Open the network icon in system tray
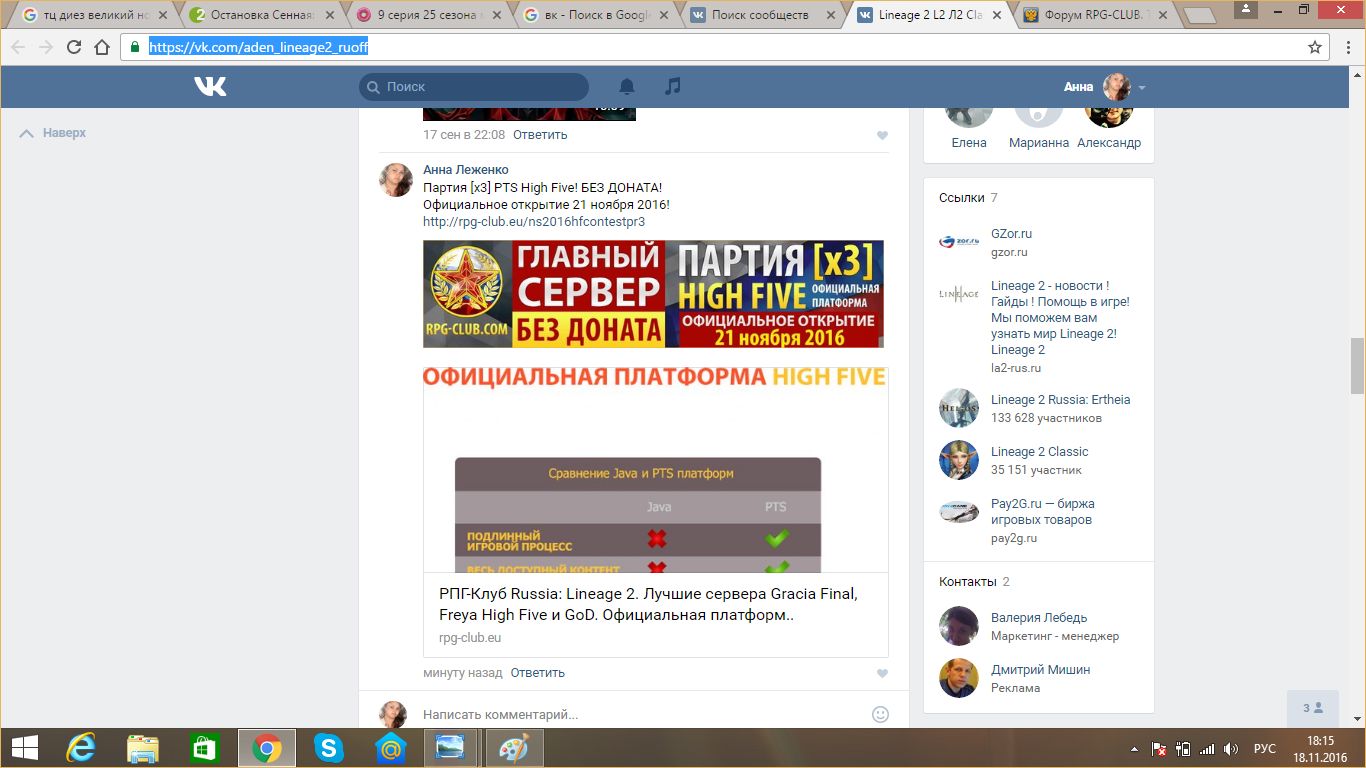 click(1207, 749)
